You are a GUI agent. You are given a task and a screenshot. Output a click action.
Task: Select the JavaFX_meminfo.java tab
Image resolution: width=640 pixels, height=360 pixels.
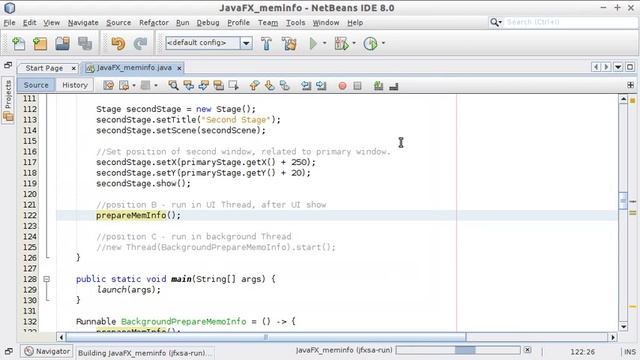coord(134,68)
